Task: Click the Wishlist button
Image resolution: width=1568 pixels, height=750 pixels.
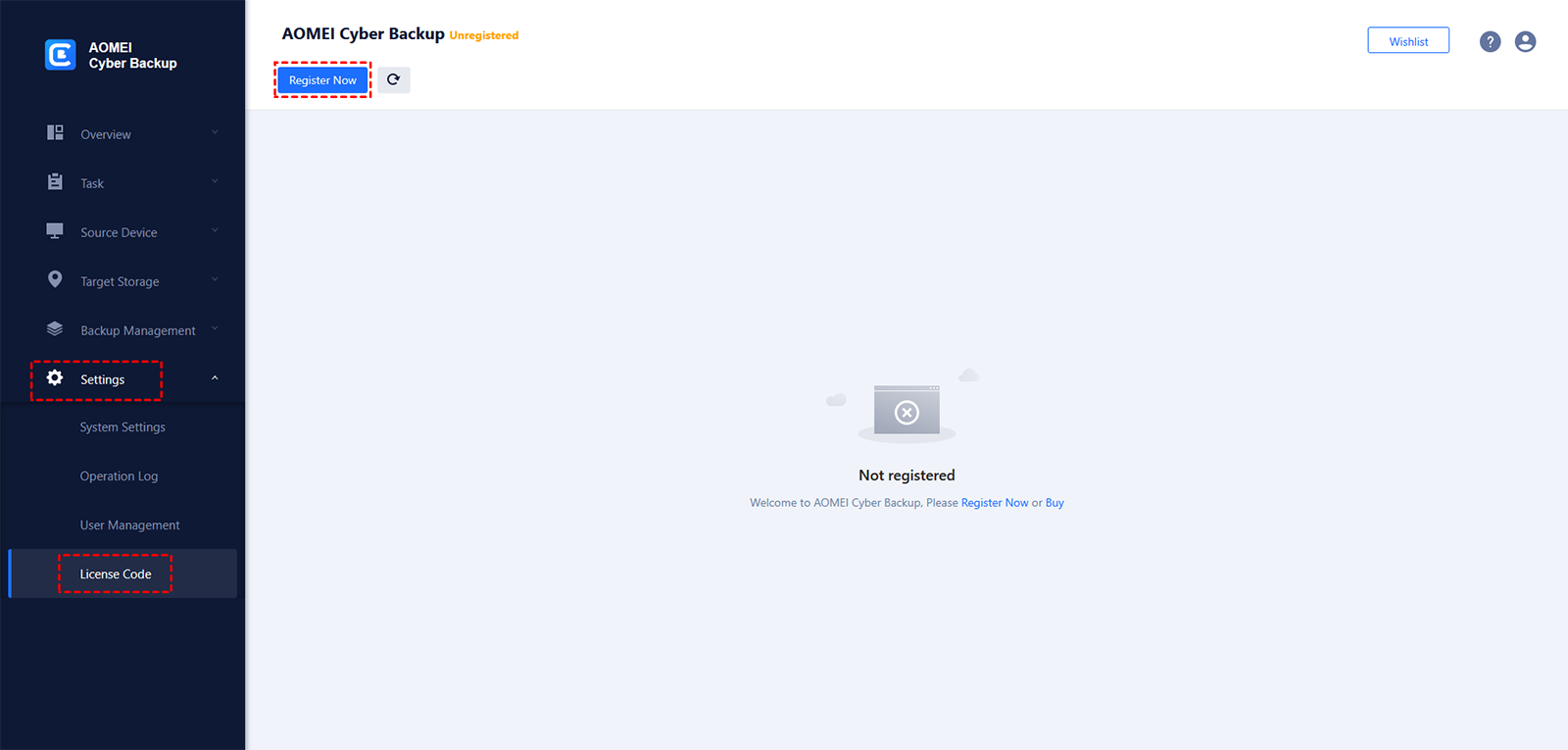Action: (x=1408, y=41)
